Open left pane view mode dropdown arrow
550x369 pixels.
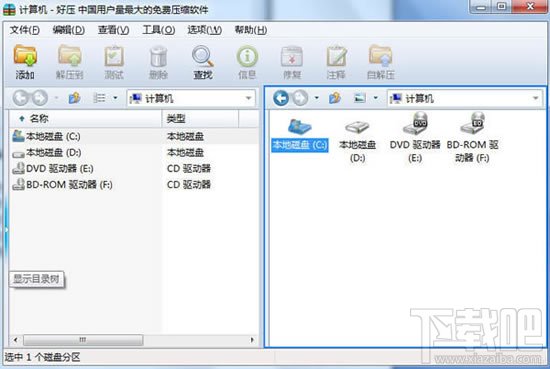tap(115, 99)
